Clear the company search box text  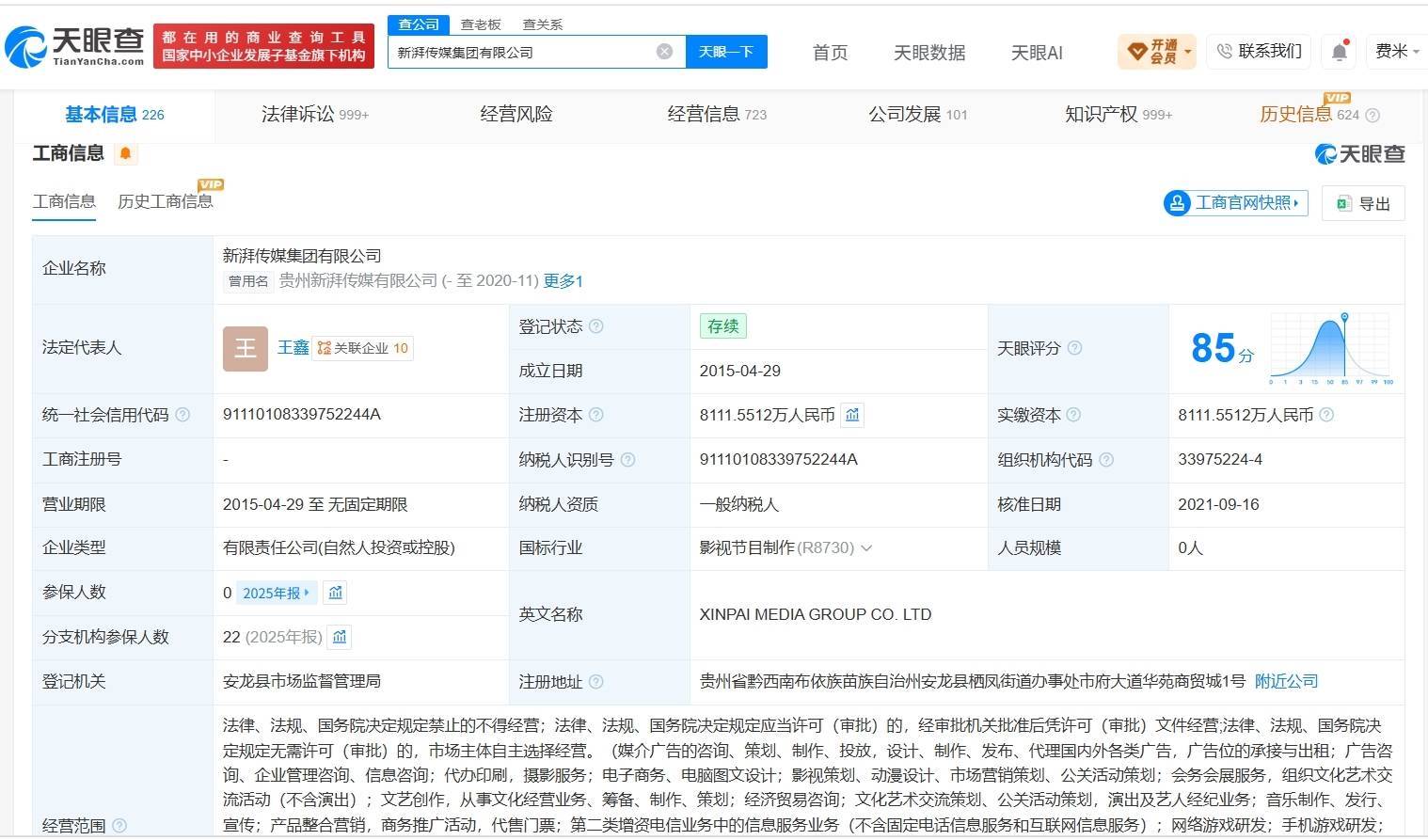(x=664, y=52)
